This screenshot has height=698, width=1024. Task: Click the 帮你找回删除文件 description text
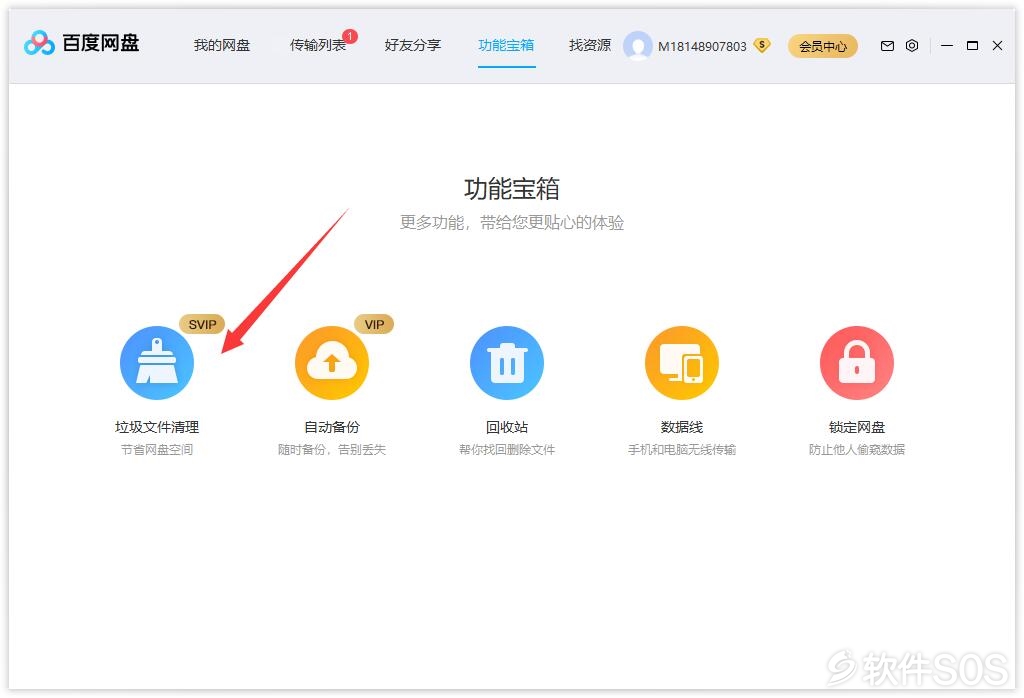coord(507,449)
